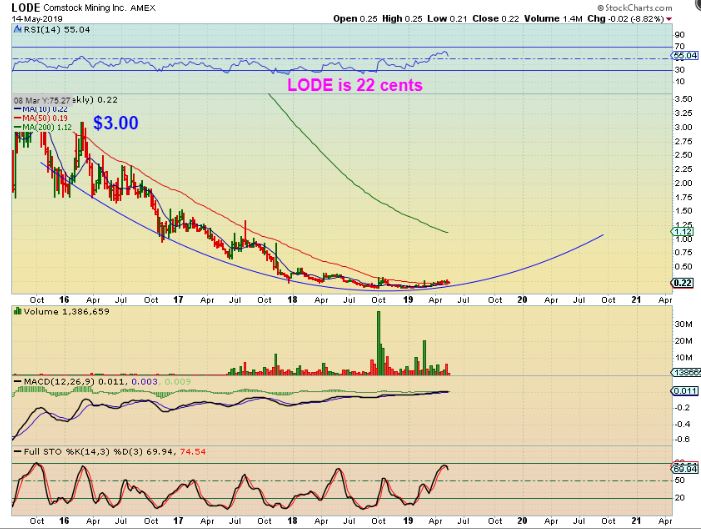Select the 14-May-2019 date text
Viewport: 701px width, 529px height.
[37, 19]
